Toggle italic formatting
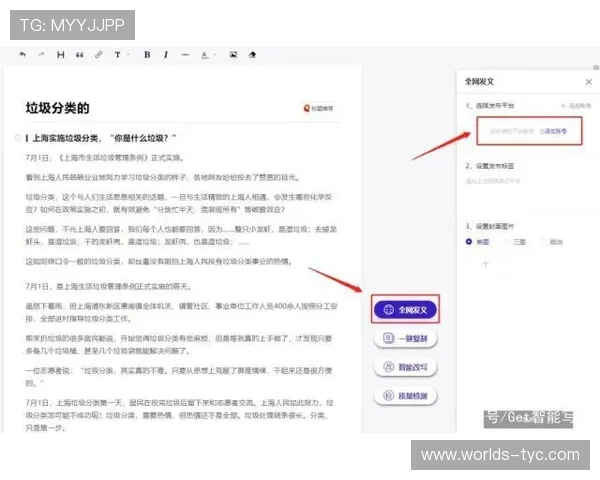This screenshot has width=600, height=480. [x=166, y=55]
